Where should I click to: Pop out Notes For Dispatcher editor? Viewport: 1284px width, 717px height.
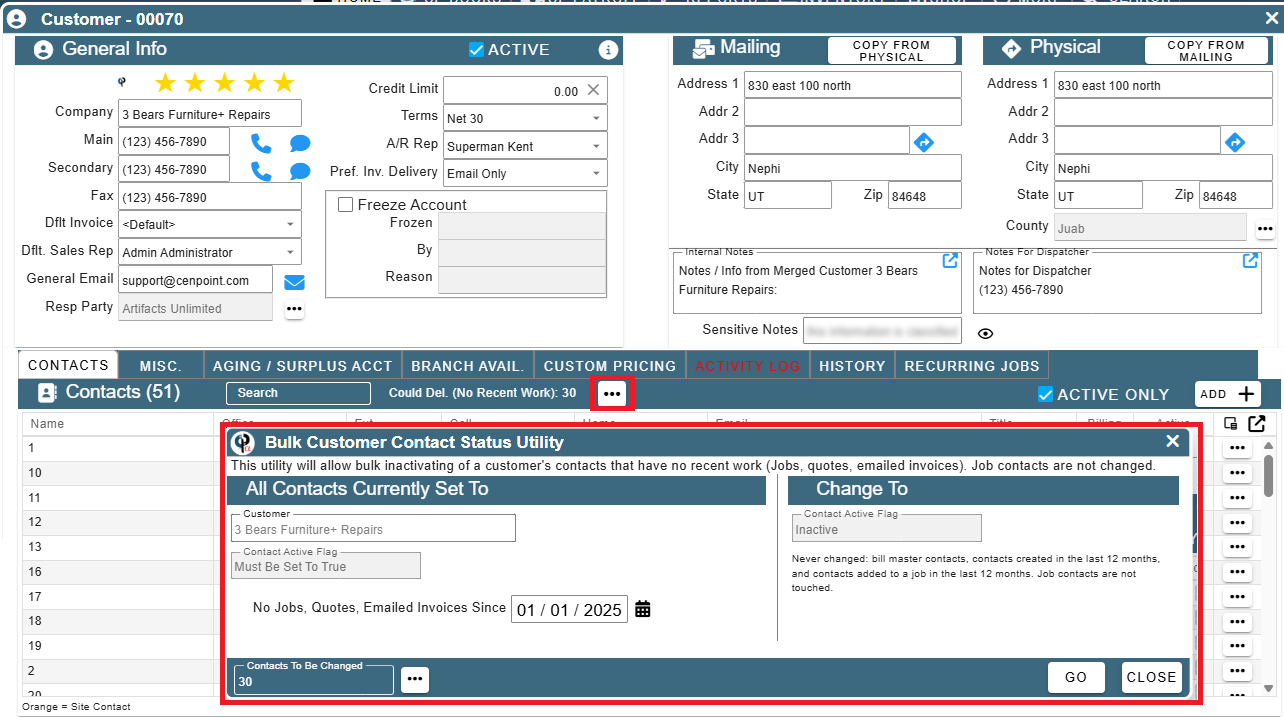tap(1250, 261)
